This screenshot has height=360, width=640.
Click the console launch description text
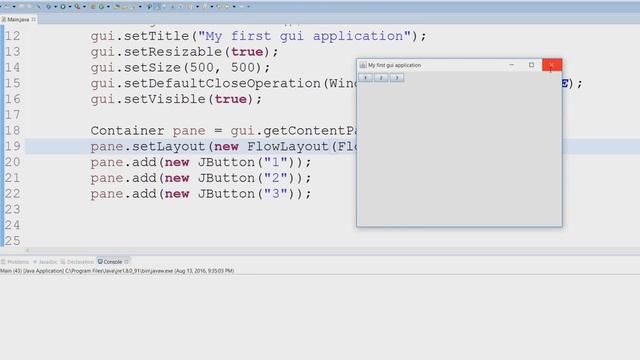(x=117, y=271)
